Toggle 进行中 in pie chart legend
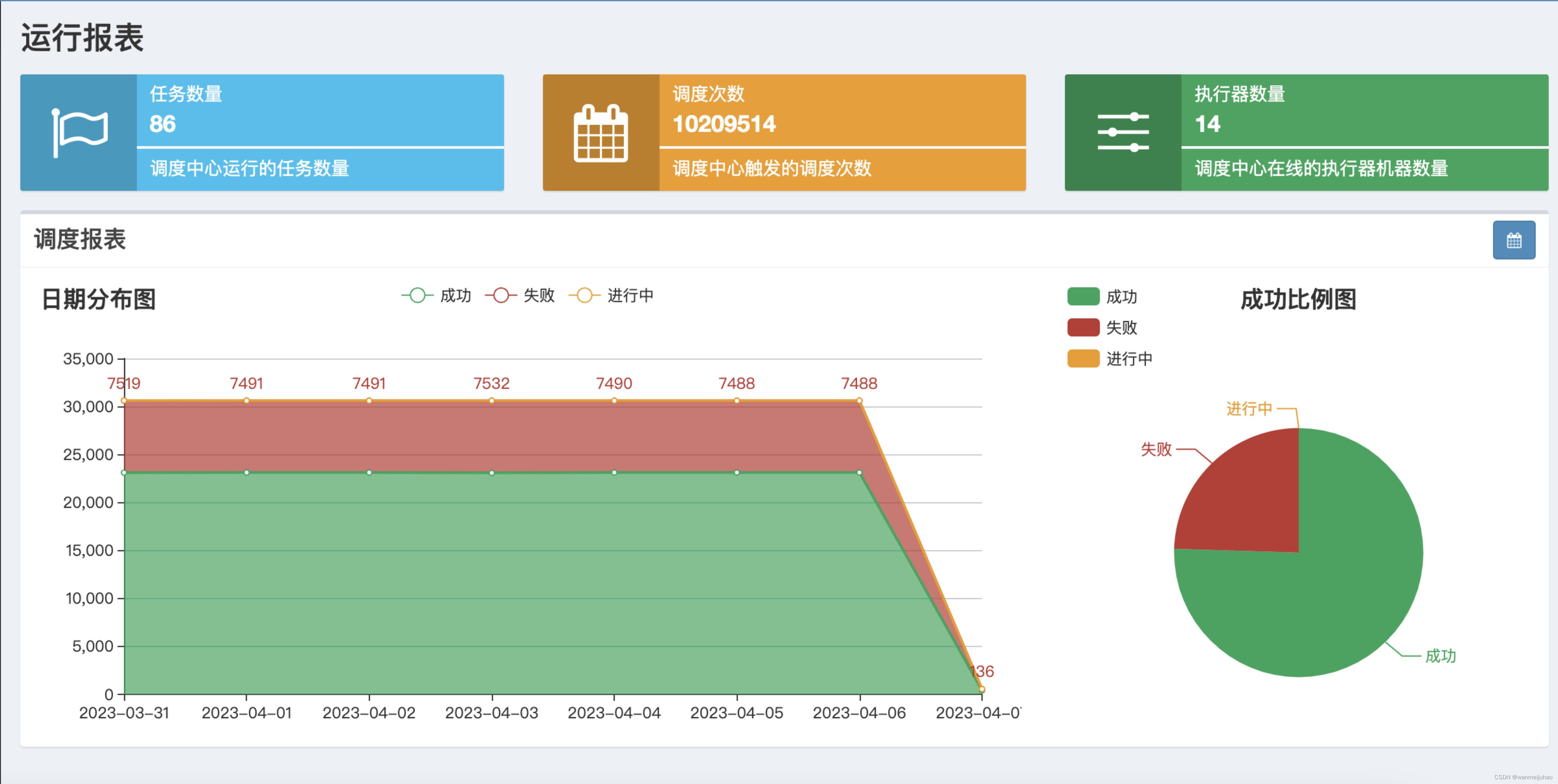1558x784 pixels. (x=1110, y=358)
